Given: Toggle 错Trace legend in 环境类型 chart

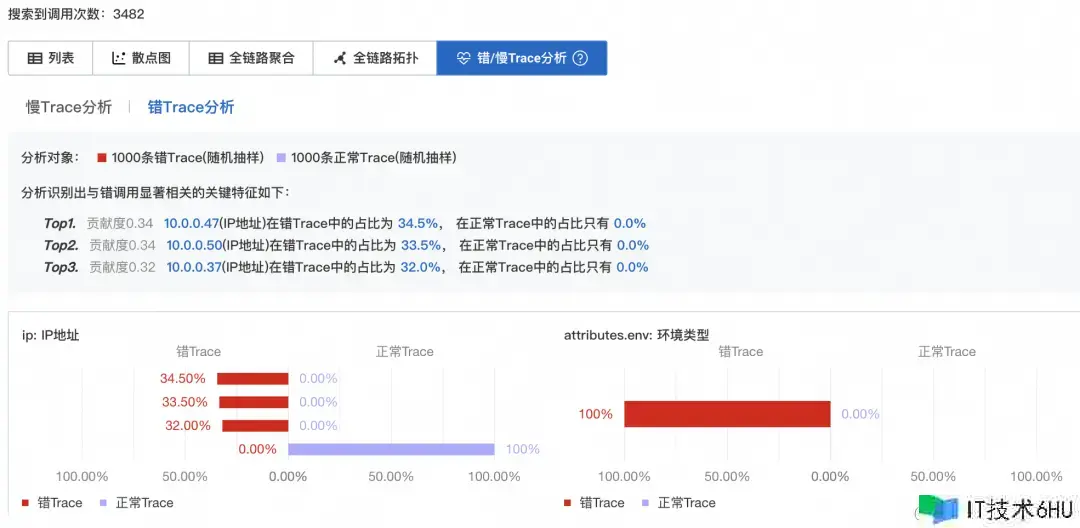Looking at the screenshot, I should point(594,503).
